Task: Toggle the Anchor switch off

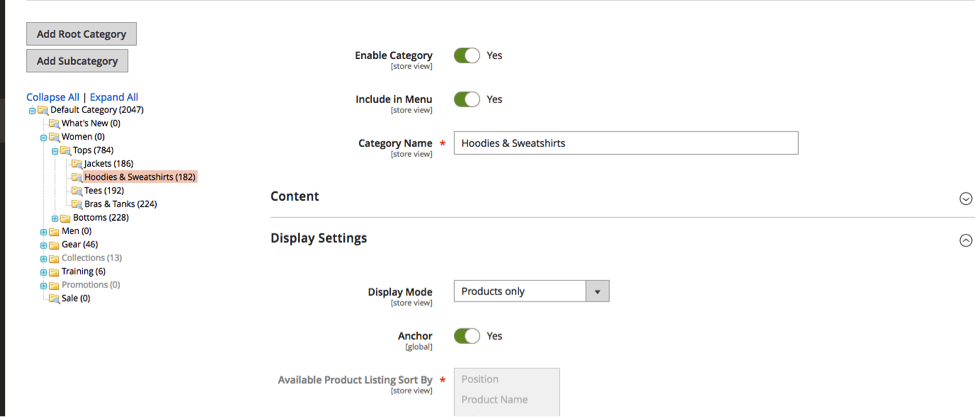Action: (x=467, y=336)
